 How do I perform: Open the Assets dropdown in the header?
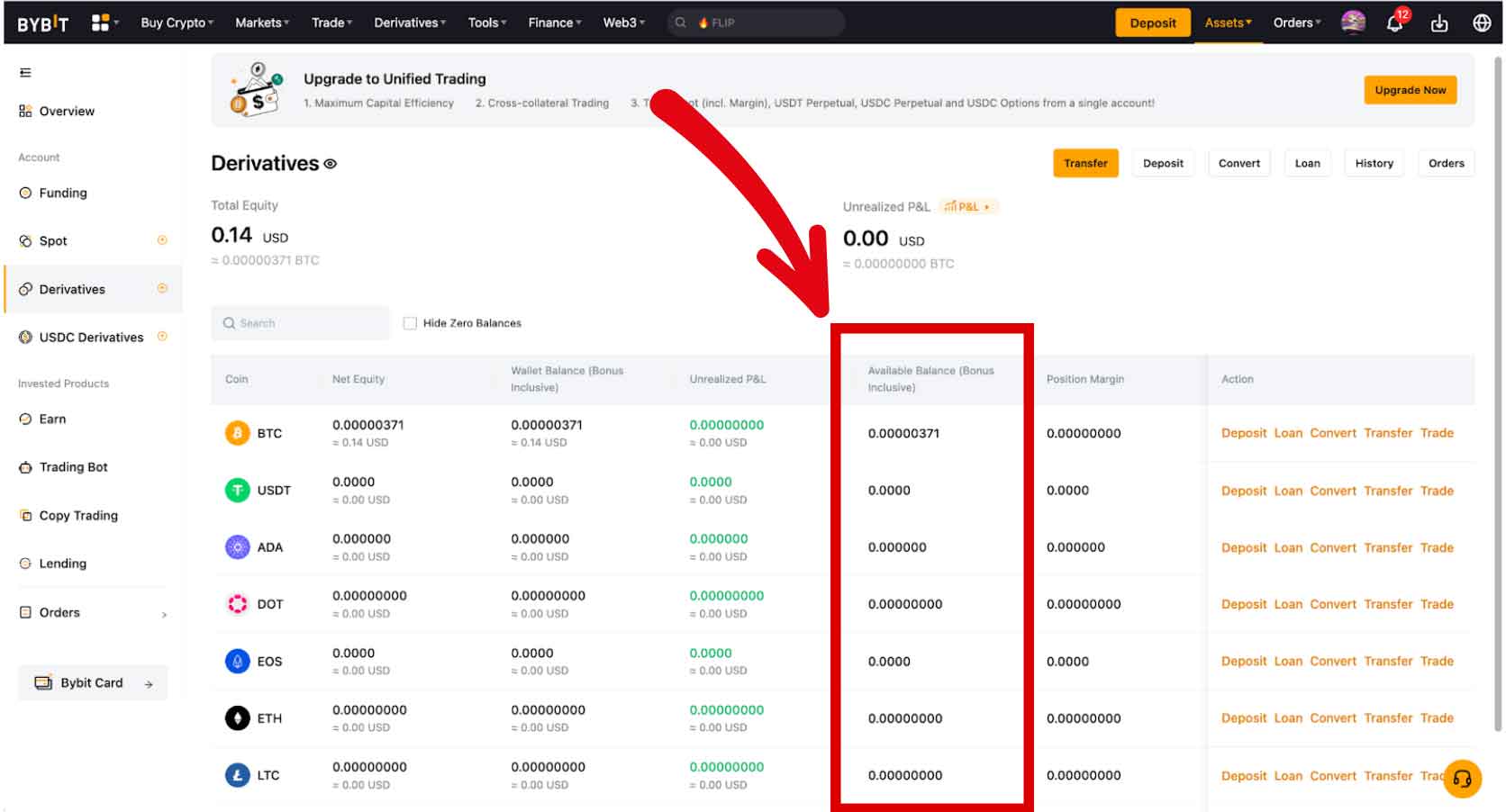[x=1227, y=23]
